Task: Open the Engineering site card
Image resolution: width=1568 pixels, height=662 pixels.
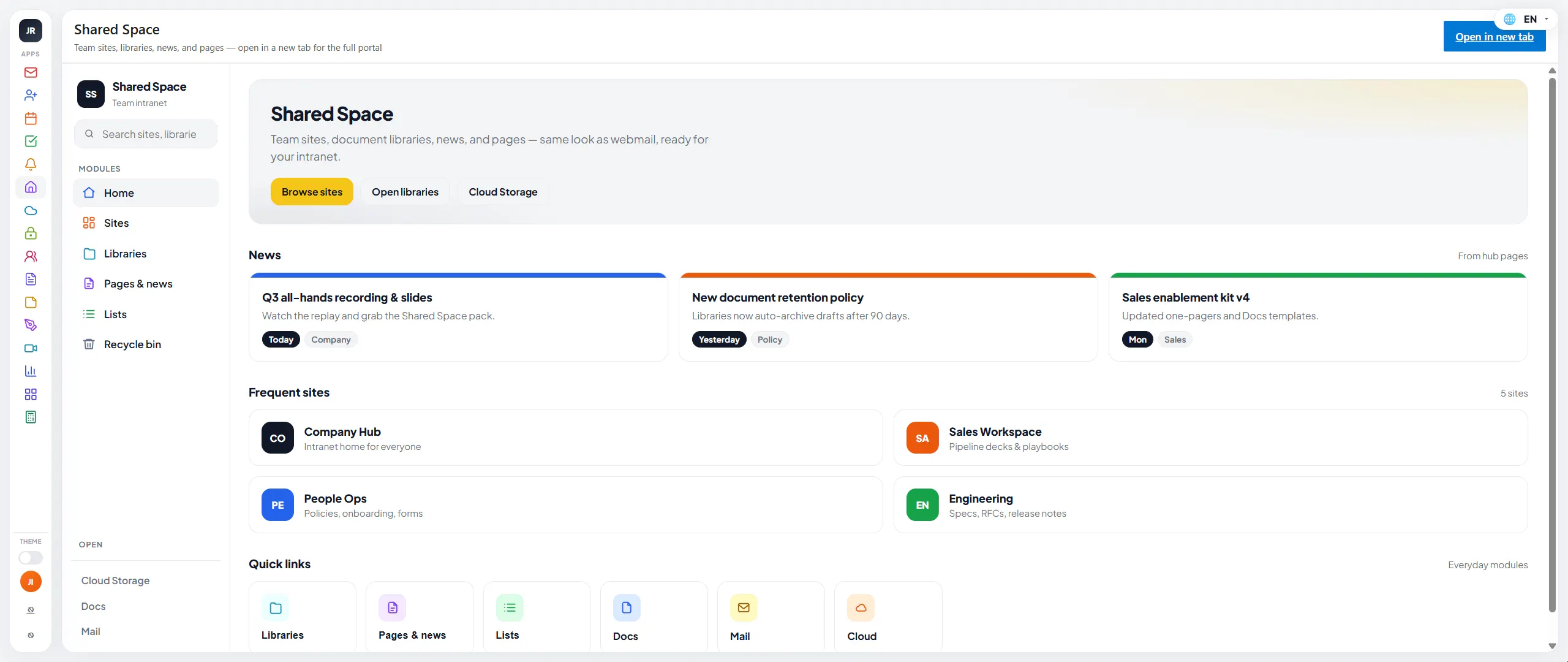Action: (1210, 504)
